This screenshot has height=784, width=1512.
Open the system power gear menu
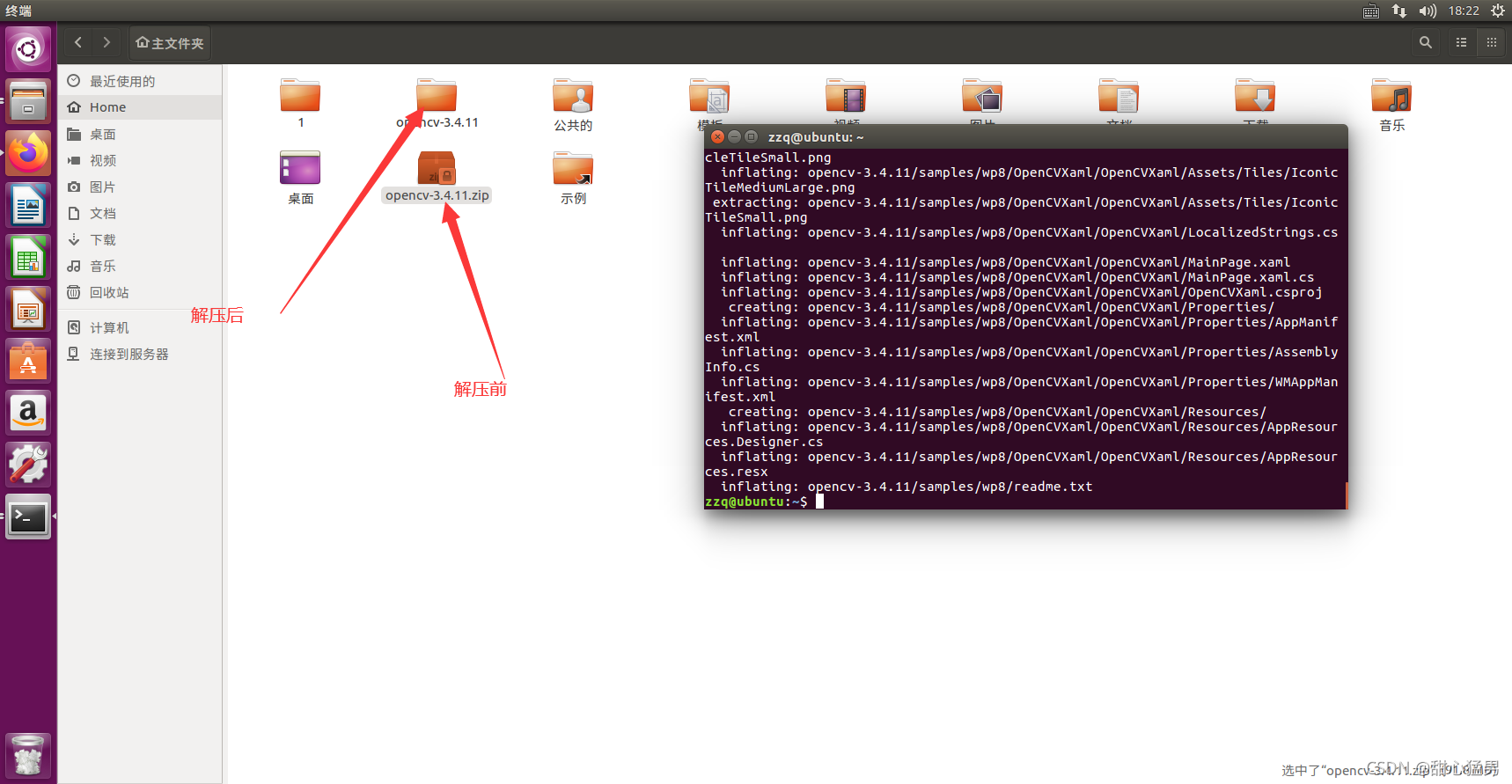[1498, 11]
